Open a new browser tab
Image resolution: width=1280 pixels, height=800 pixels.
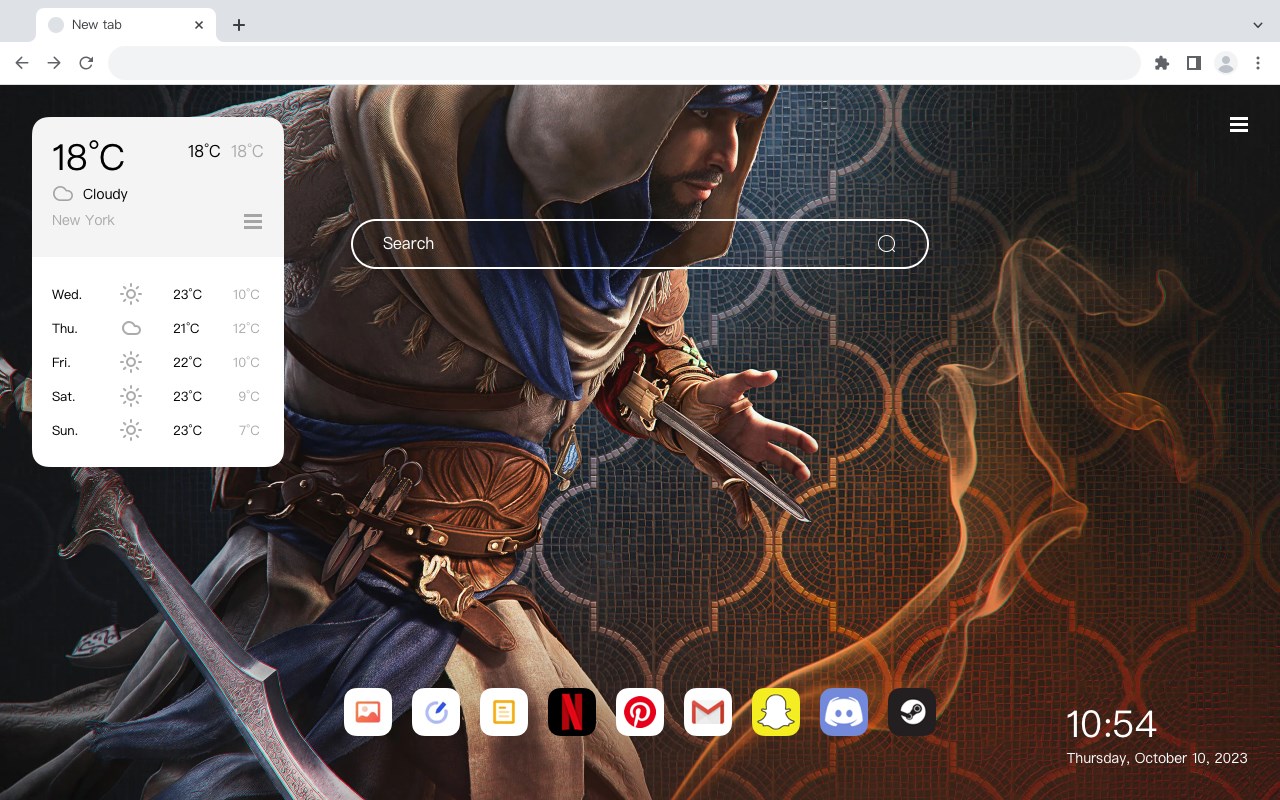tap(238, 25)
